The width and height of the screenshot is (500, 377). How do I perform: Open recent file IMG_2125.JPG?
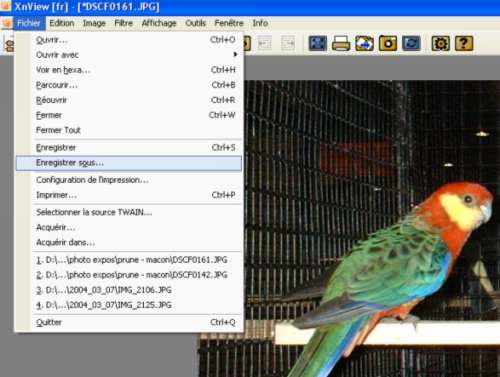[x=129, y=305]
